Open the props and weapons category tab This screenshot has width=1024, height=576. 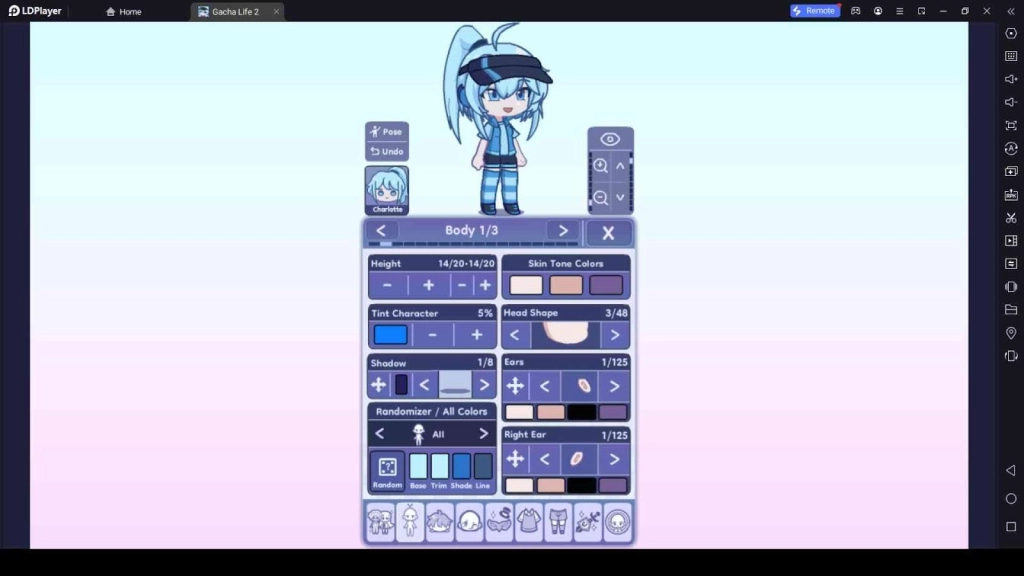click(588, 522)
